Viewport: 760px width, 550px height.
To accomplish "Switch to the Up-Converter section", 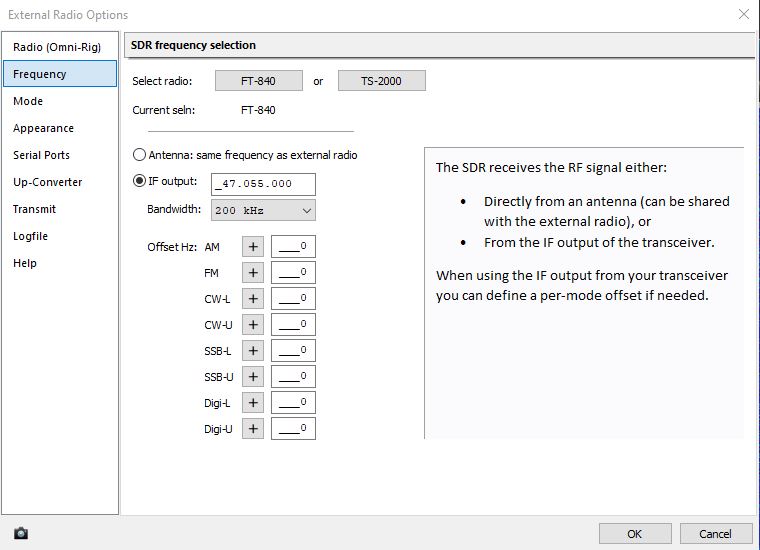I will click(x=47, y=182).
